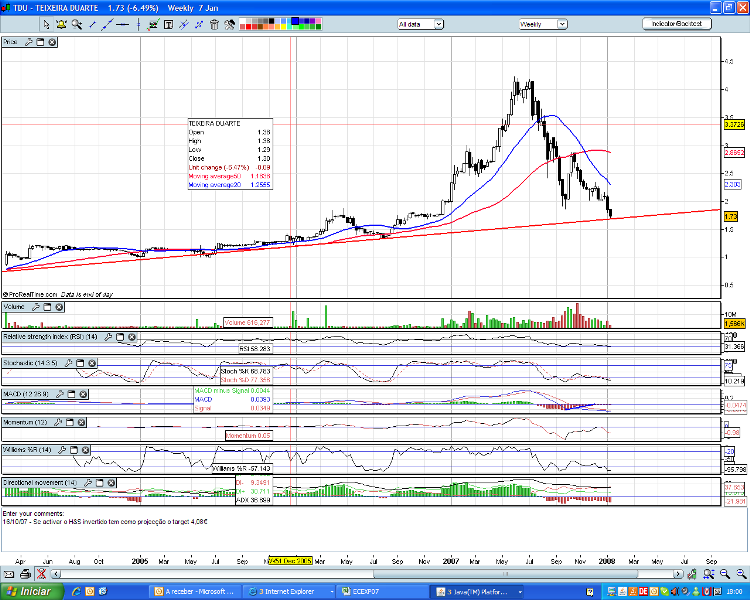
Task: Open the All data range dropdown
Action: point(421,24)
